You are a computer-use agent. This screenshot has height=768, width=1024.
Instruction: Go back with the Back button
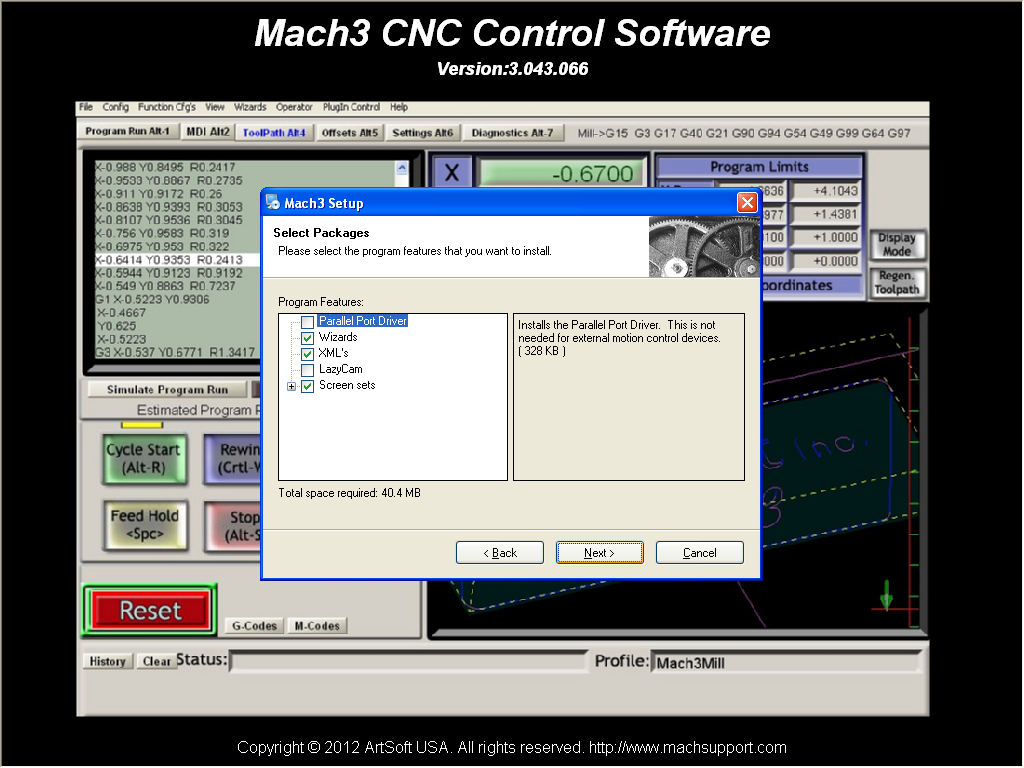click(500, 552)
